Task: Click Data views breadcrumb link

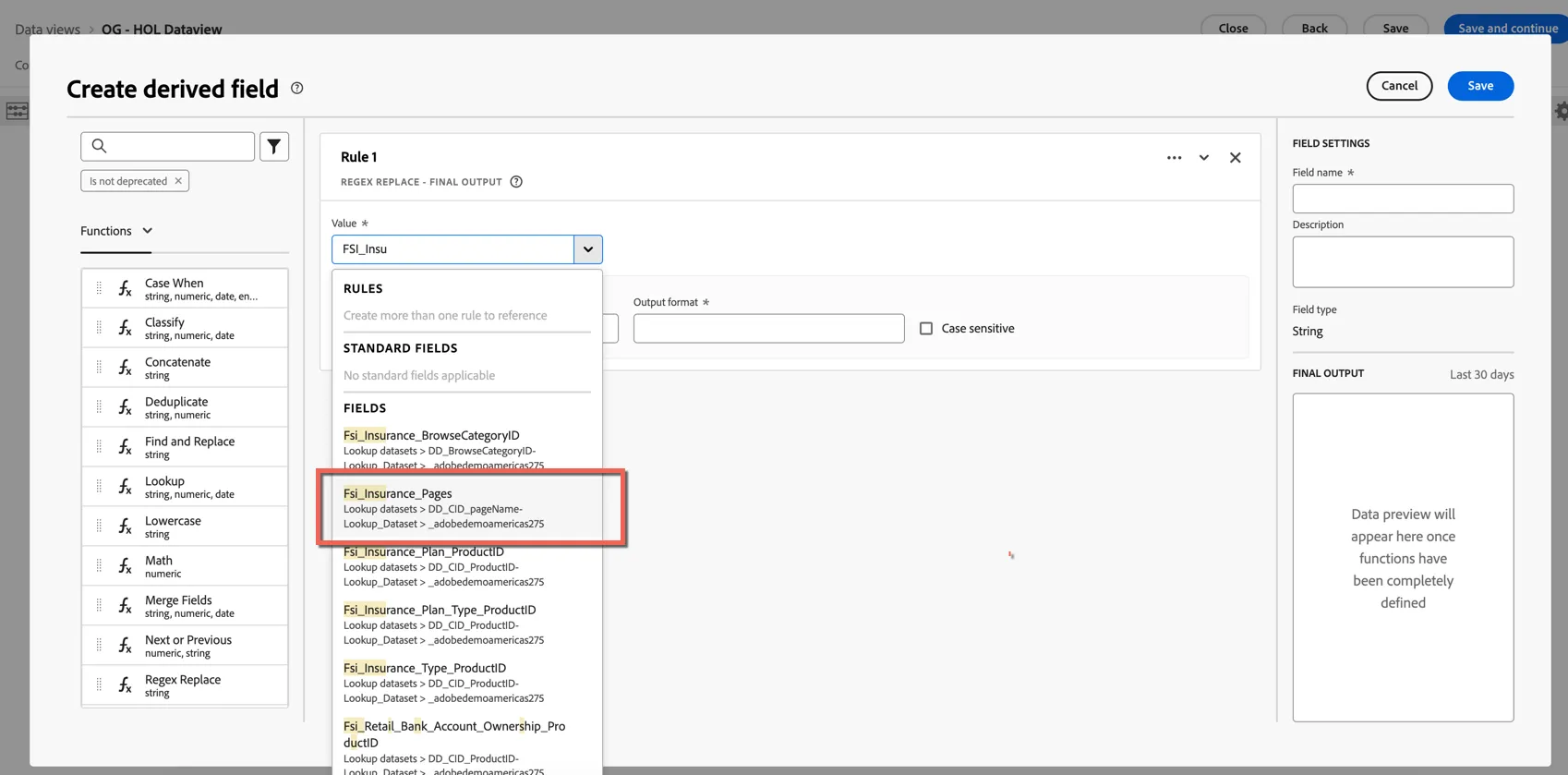Action: tap(47, 30)
